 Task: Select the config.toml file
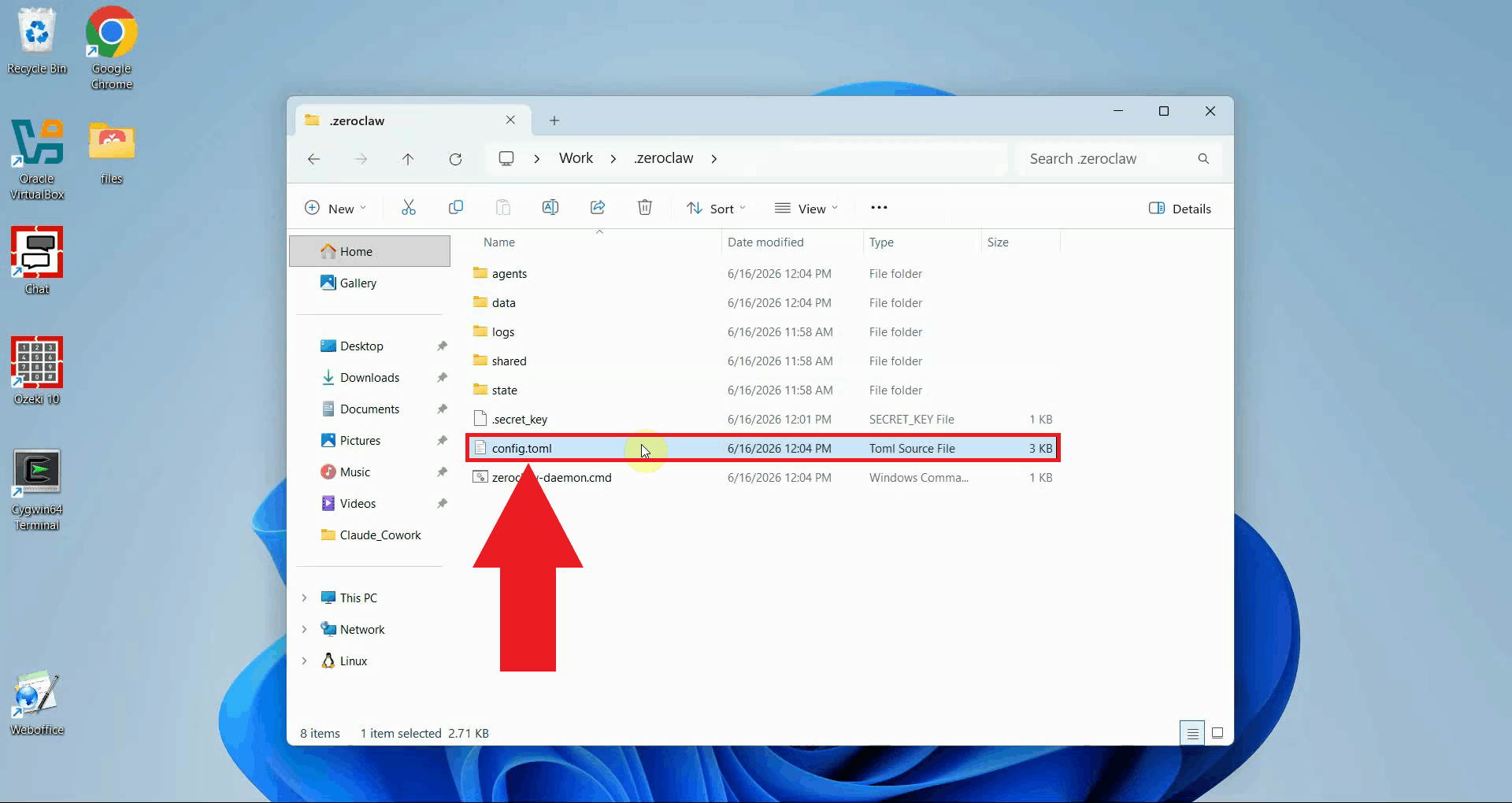(763, 449)
